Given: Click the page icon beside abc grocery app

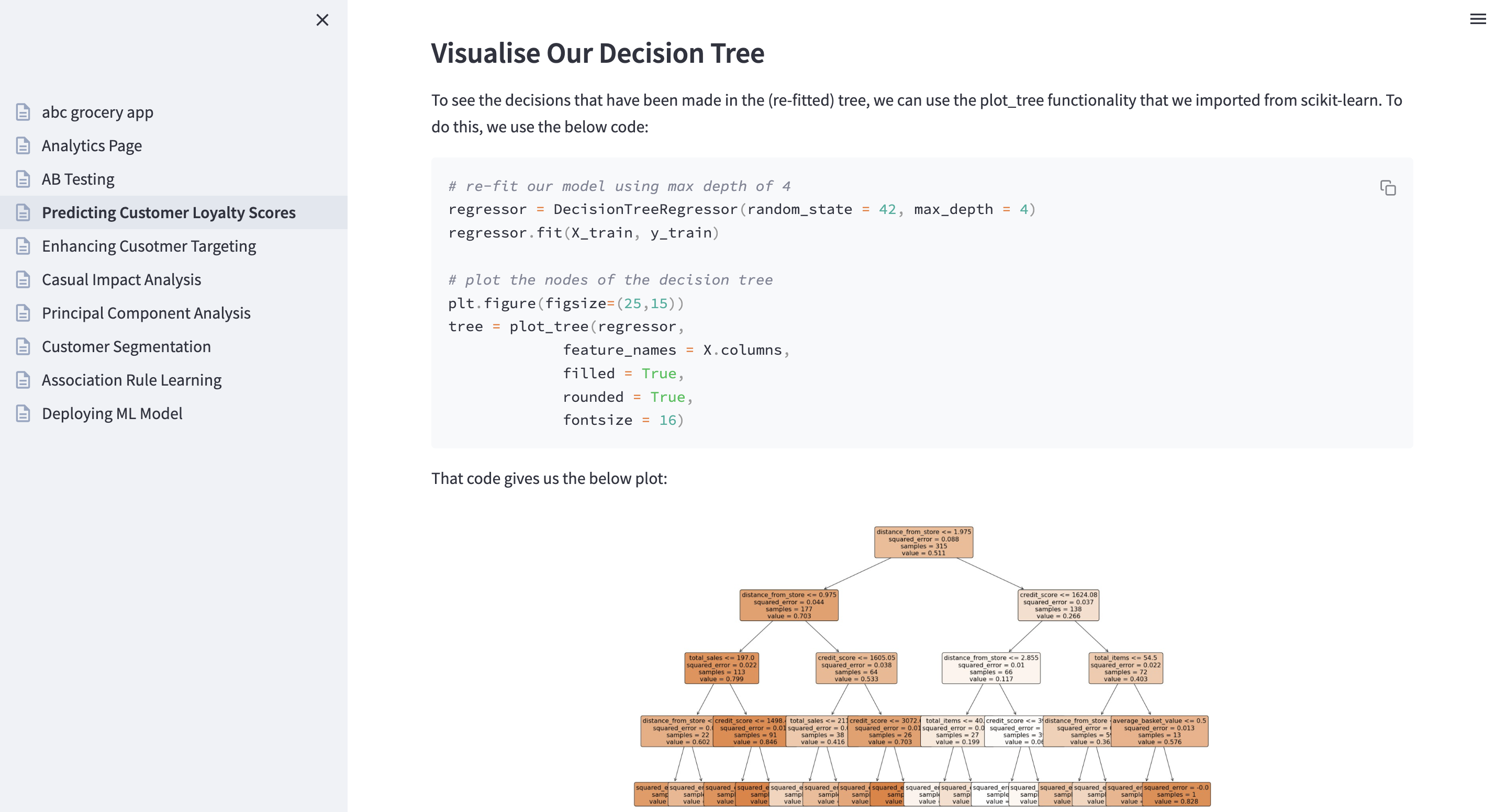Looking at the screenshot, I should pyautogui.click(x=23, y=112).
